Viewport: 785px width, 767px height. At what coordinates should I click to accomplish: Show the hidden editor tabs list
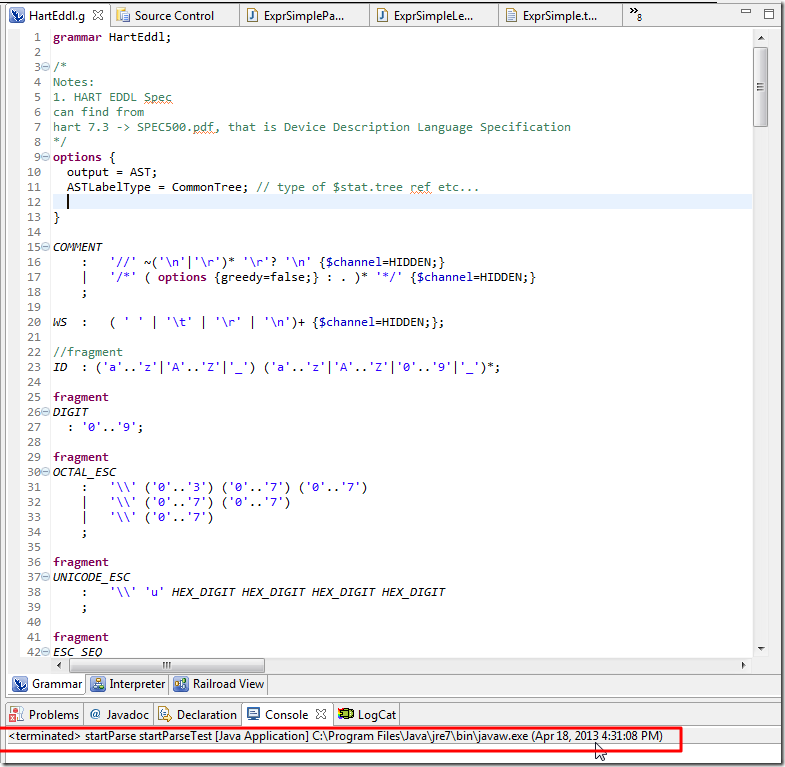pos(635,14)
